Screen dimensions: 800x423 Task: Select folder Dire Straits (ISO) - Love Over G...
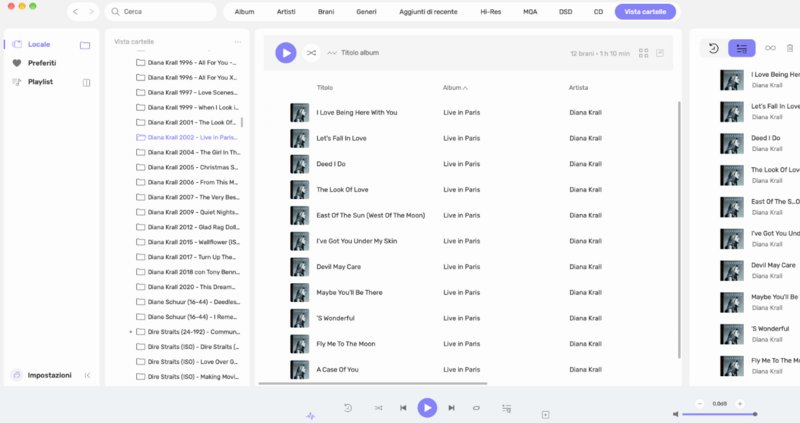(x=187, y=362)
